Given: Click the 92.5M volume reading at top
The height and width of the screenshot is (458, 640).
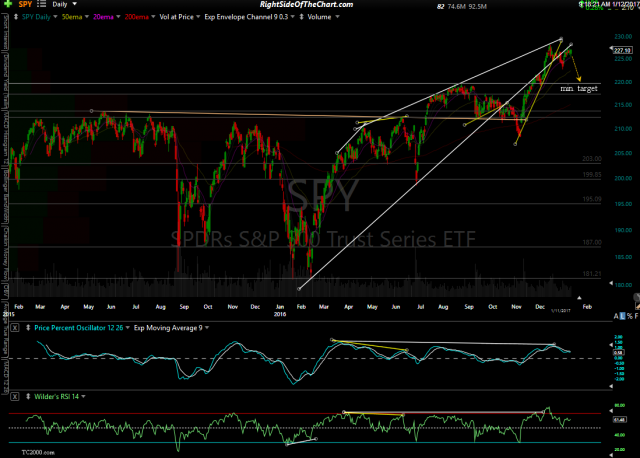Looking at the screenshot, I should tap(477, 7).
